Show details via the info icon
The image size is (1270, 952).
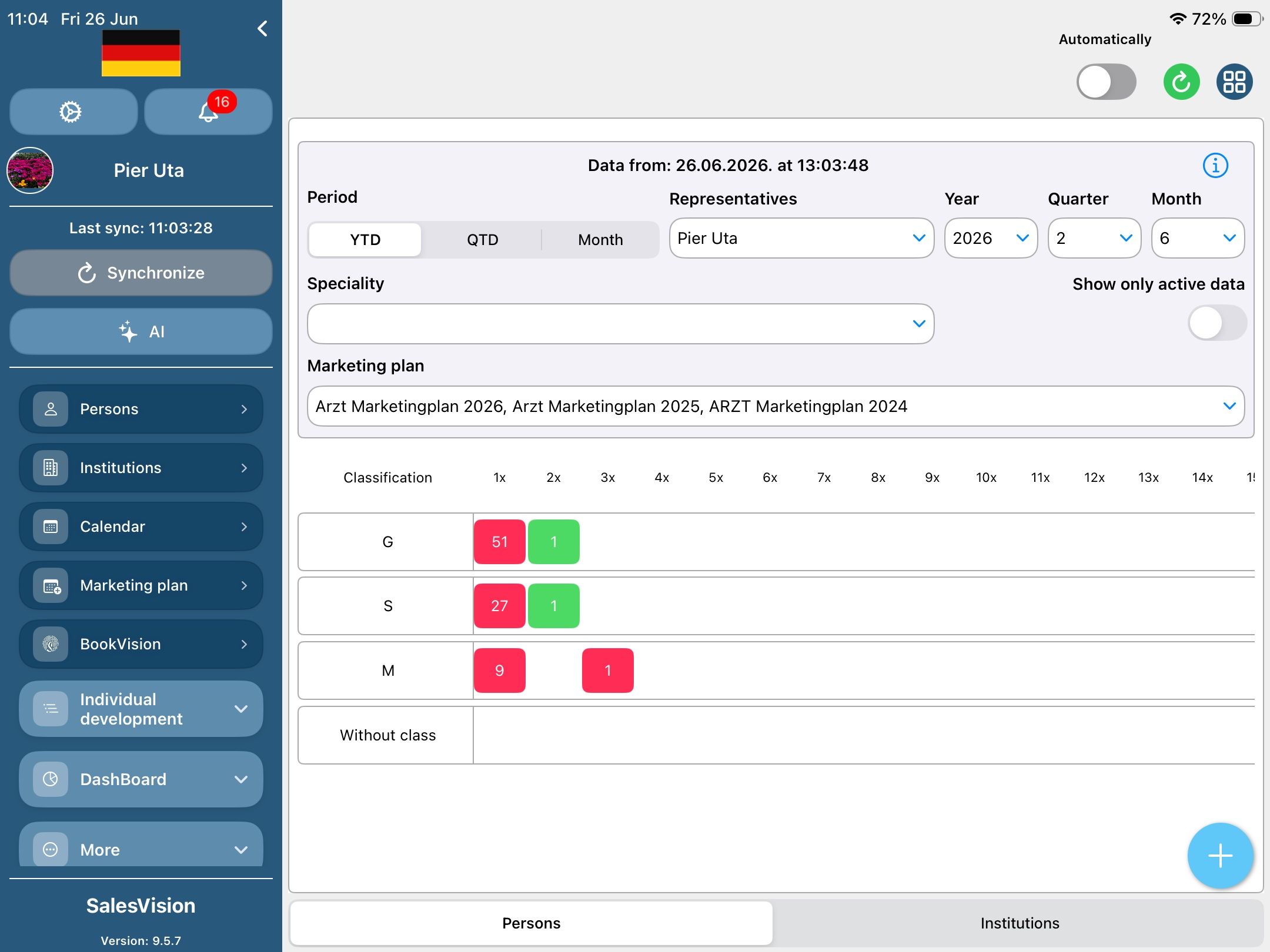(x=1215, y=165)
